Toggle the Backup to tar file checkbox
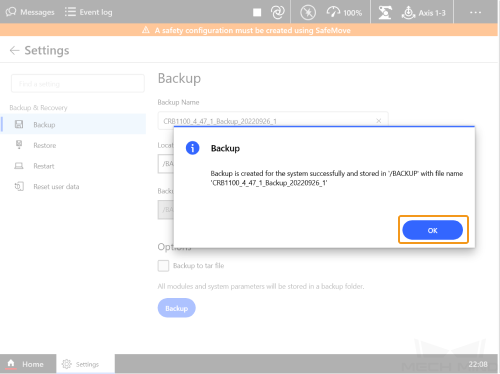The width and height of the screenshot is (500, 374). (163, 266)
